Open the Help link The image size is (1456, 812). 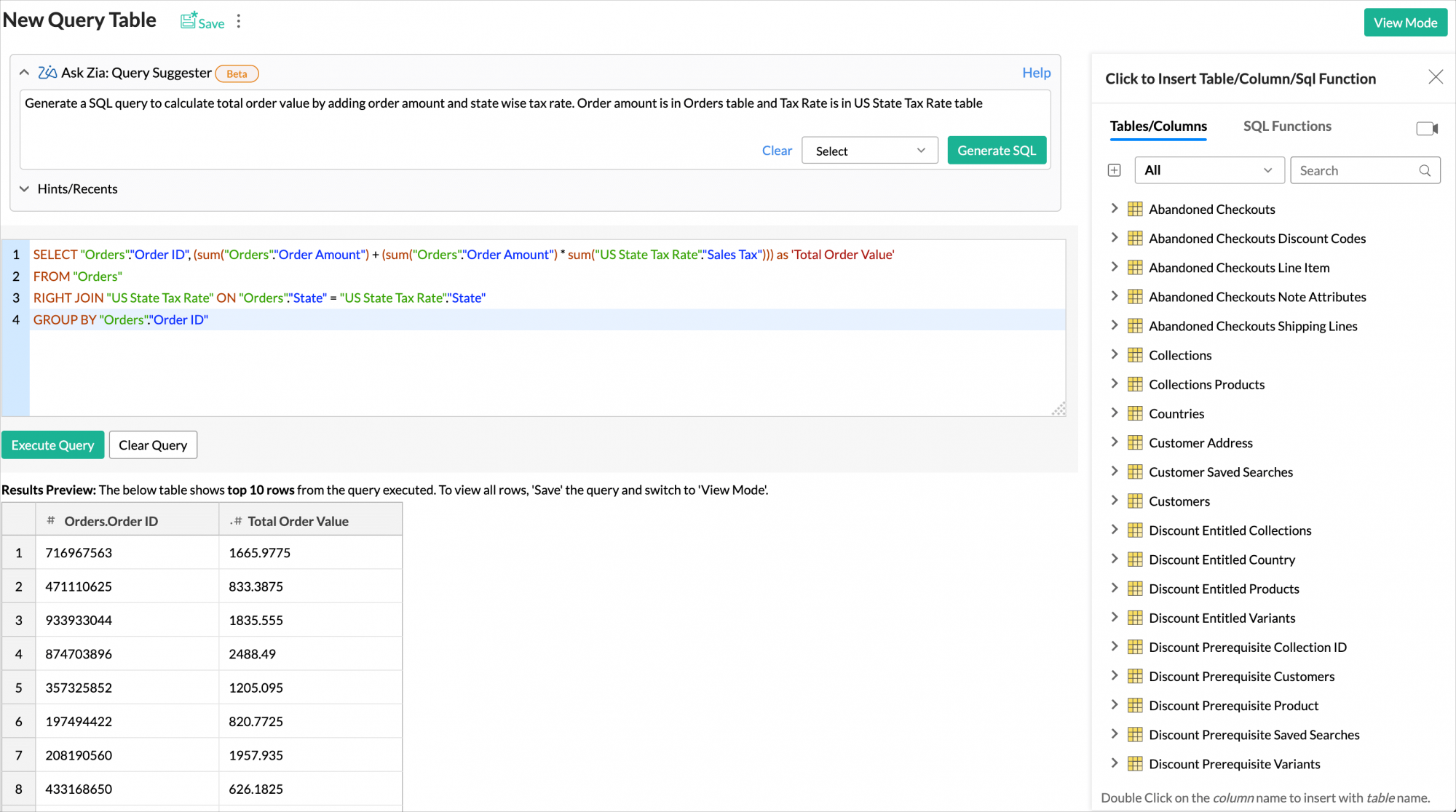(1036, 73)
